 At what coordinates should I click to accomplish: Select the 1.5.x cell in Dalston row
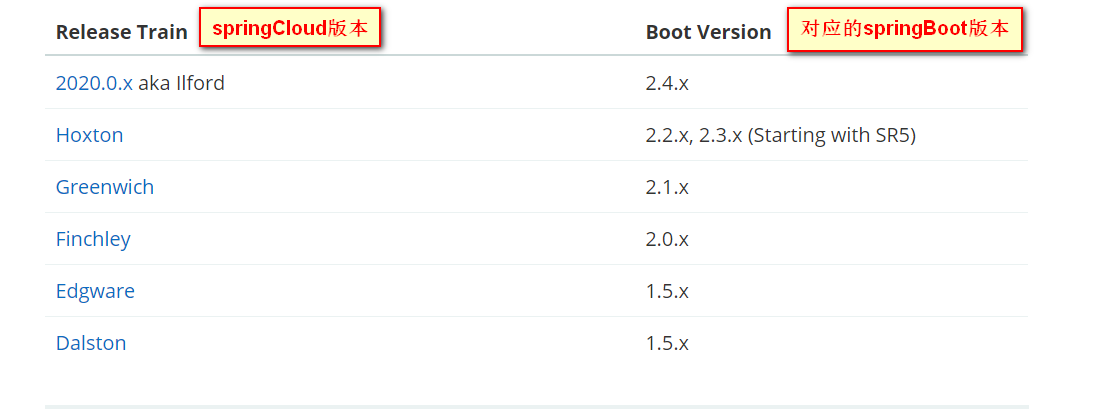(x=667, y=343)
